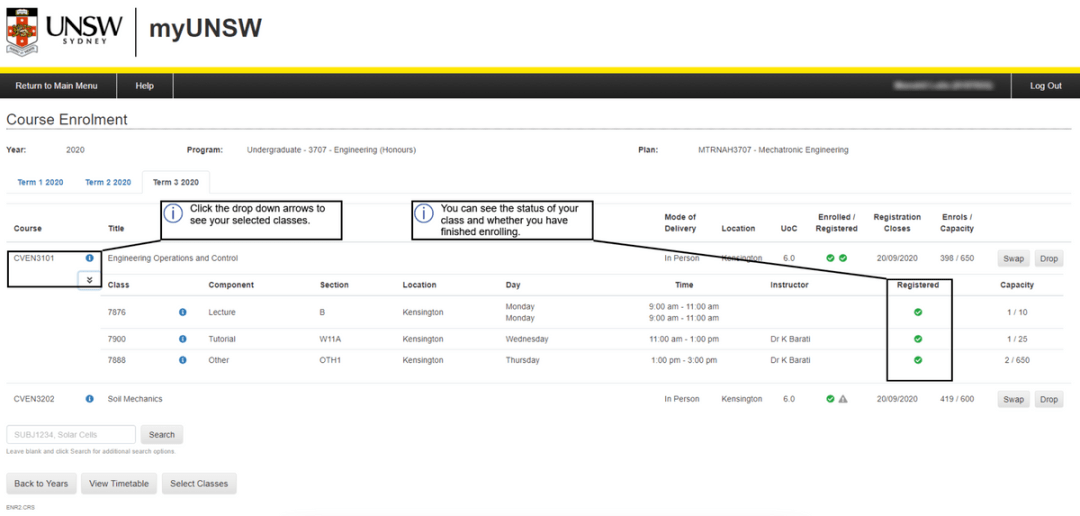
Task: Click info icon for Lecture class 7876
Action: [x=182, y=312]
